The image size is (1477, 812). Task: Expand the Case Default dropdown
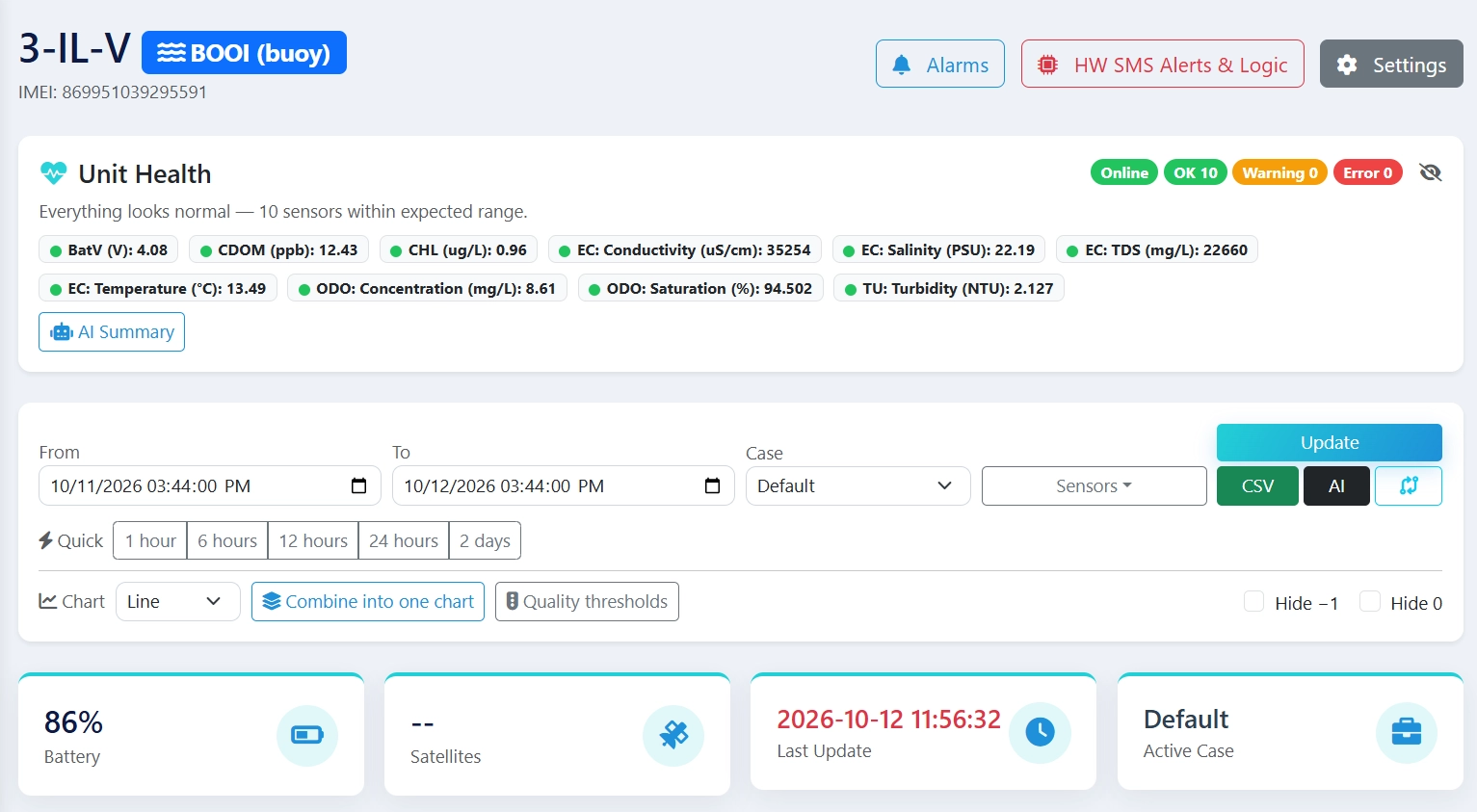point(857,485)
